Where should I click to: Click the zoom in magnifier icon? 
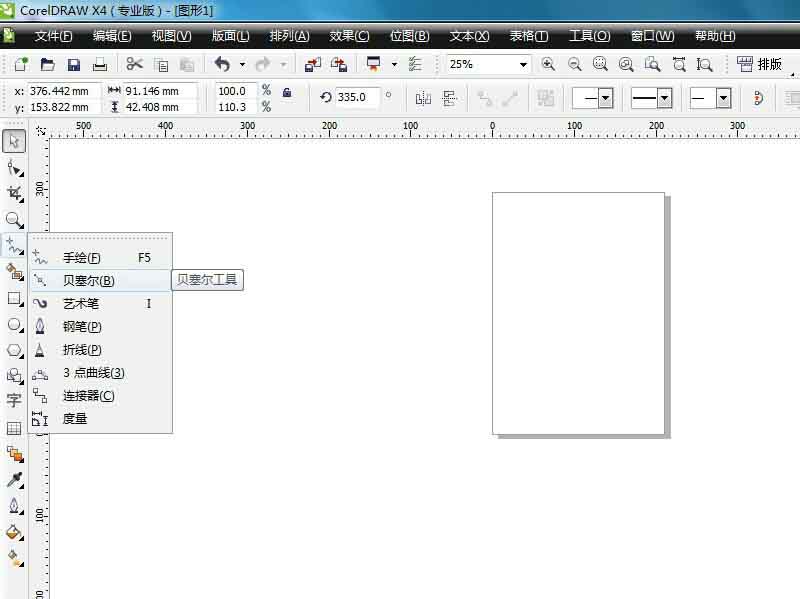(548, 64)
